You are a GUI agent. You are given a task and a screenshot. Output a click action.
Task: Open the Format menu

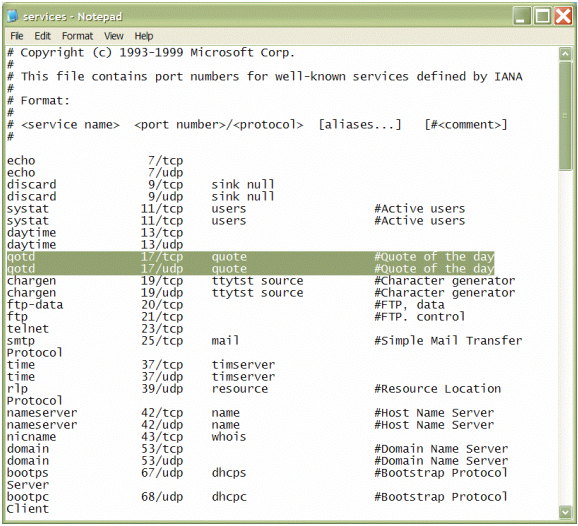(x=77, y=36)
